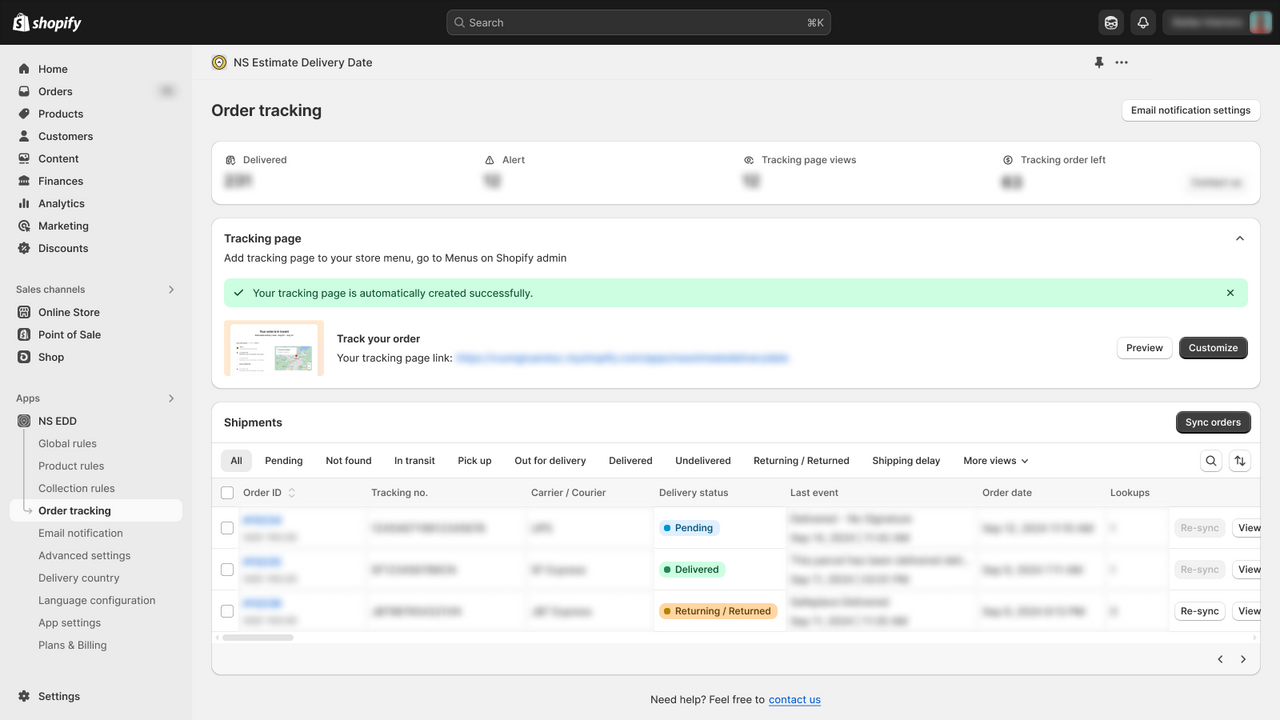
Task: Open the Online Store icon
Action: point(24,312)
